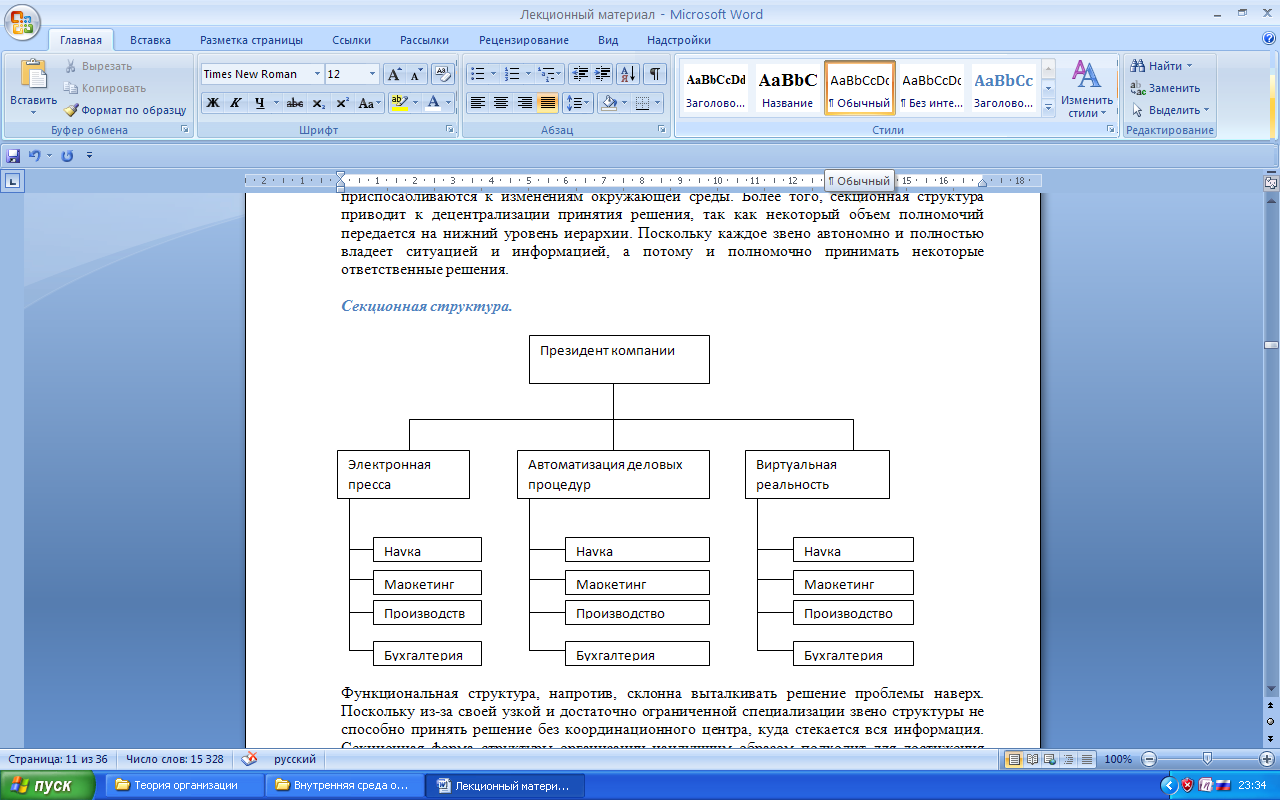Apply font color (A) swatch
1280x800 pixels.
tap(433, 102)
